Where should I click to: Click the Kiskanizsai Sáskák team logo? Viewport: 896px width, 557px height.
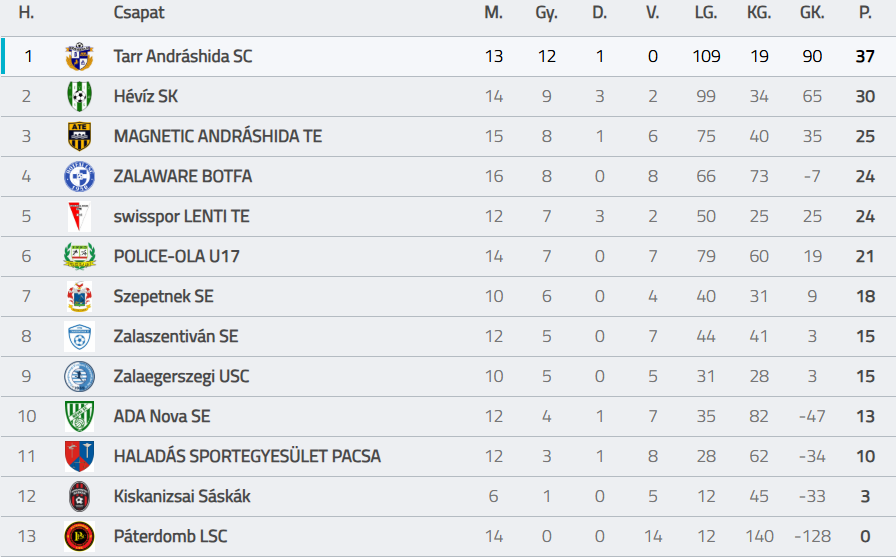[x=79, y=497]
